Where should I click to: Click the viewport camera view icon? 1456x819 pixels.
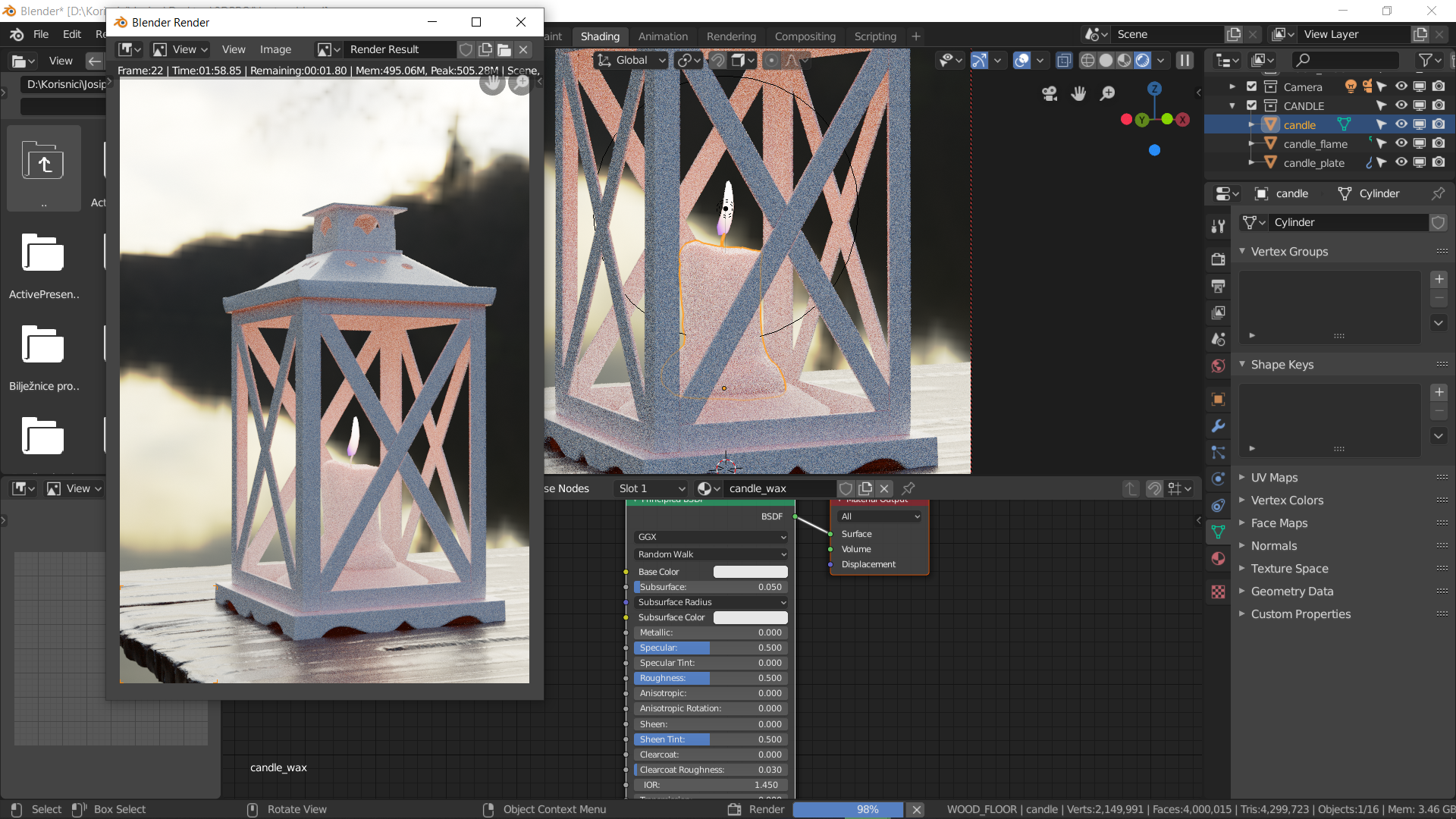click(x=1050, y=93)
